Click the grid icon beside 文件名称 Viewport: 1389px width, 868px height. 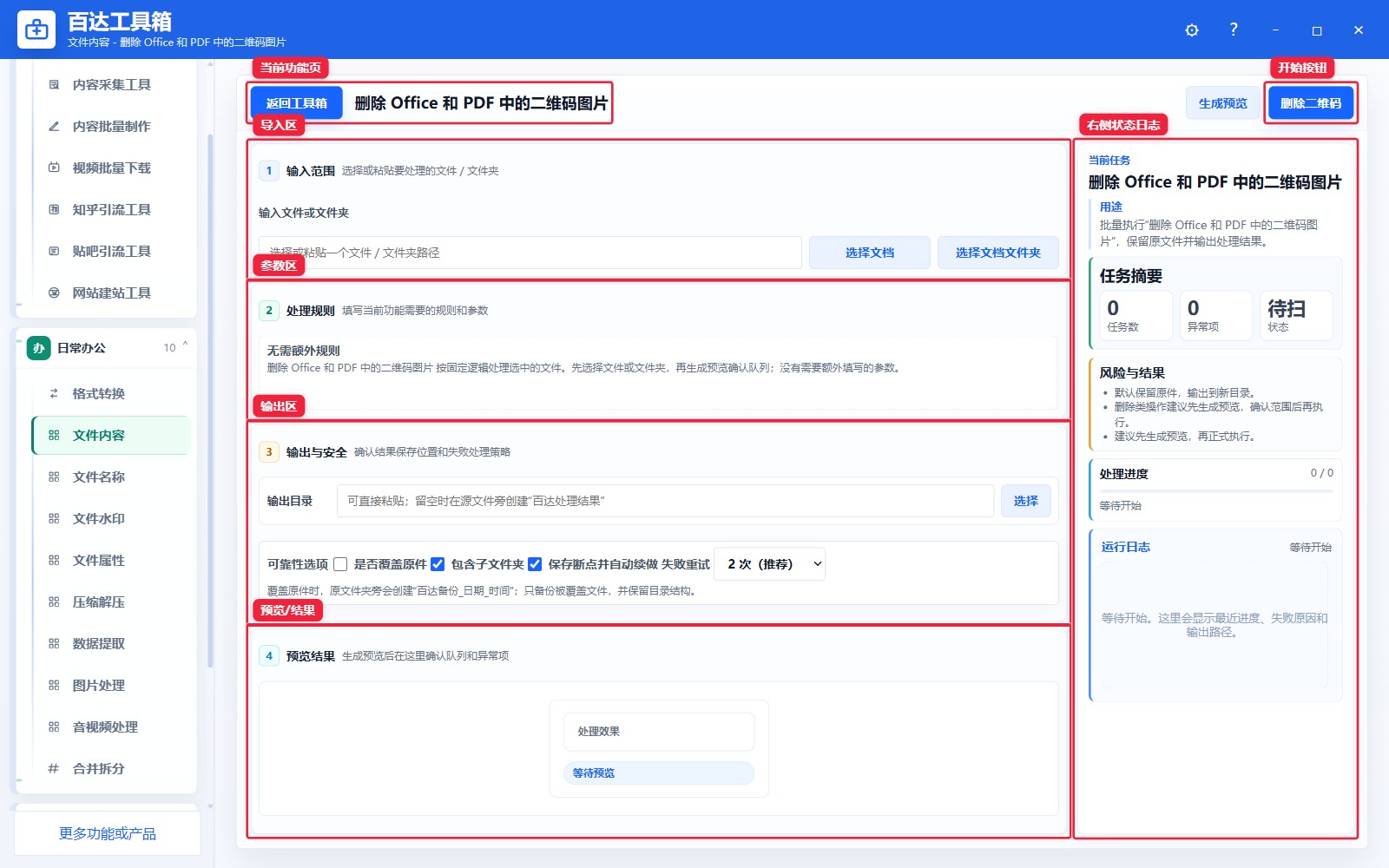coord(54,477)
